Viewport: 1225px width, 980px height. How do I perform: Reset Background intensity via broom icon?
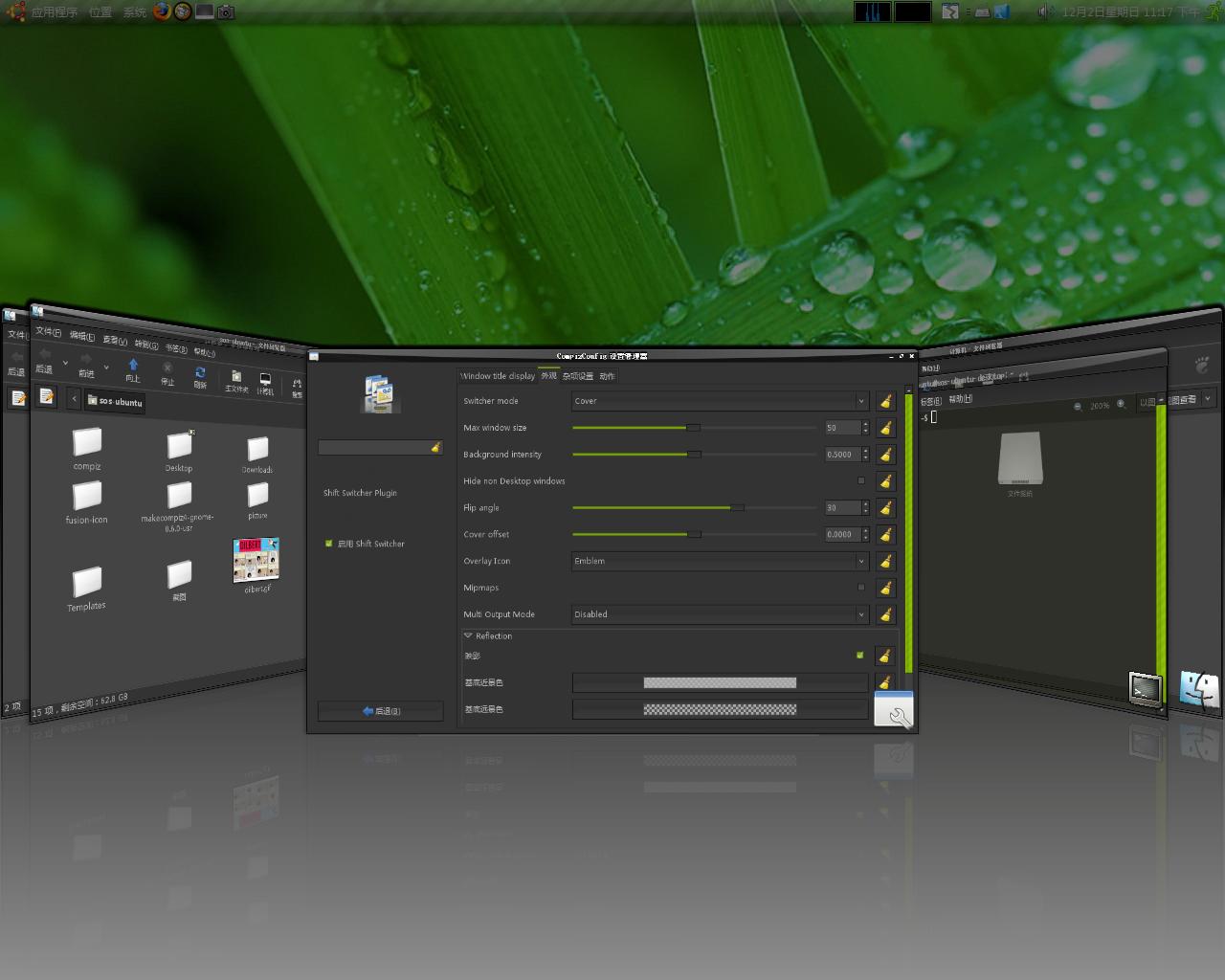[885, 455]
